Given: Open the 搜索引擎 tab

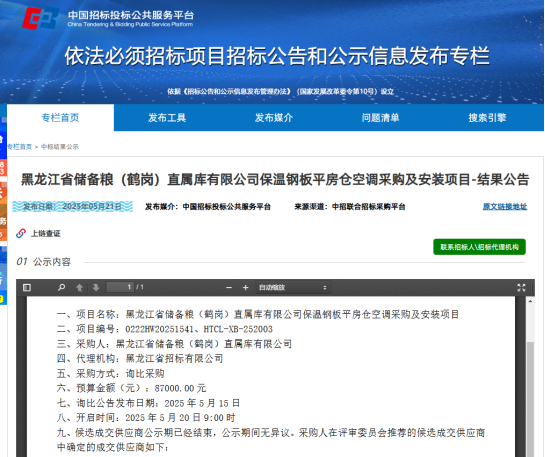Looking at the screenshot, I should click(487, 118).
